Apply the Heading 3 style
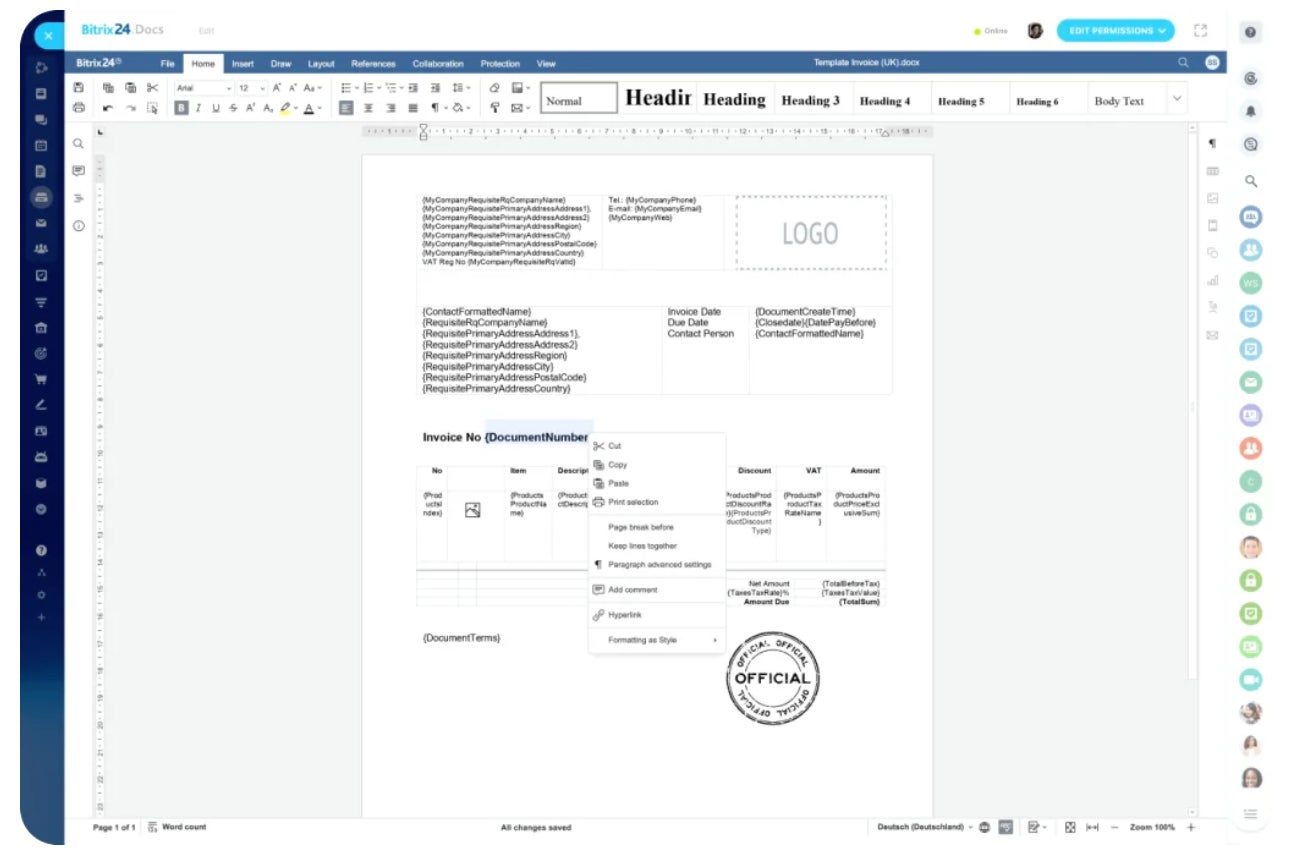This screenshot has height=852, width=1312. point(810,100)
